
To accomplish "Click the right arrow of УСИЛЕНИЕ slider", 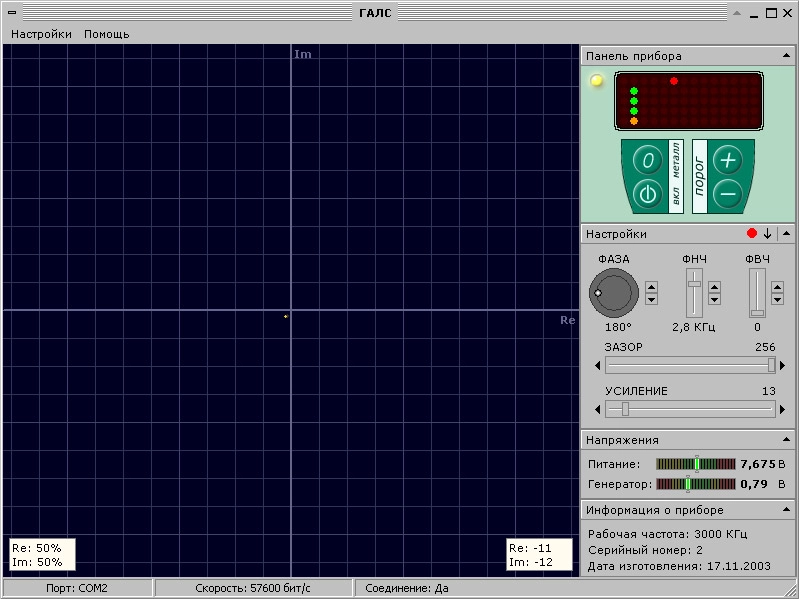I will (x=783, y=410).
